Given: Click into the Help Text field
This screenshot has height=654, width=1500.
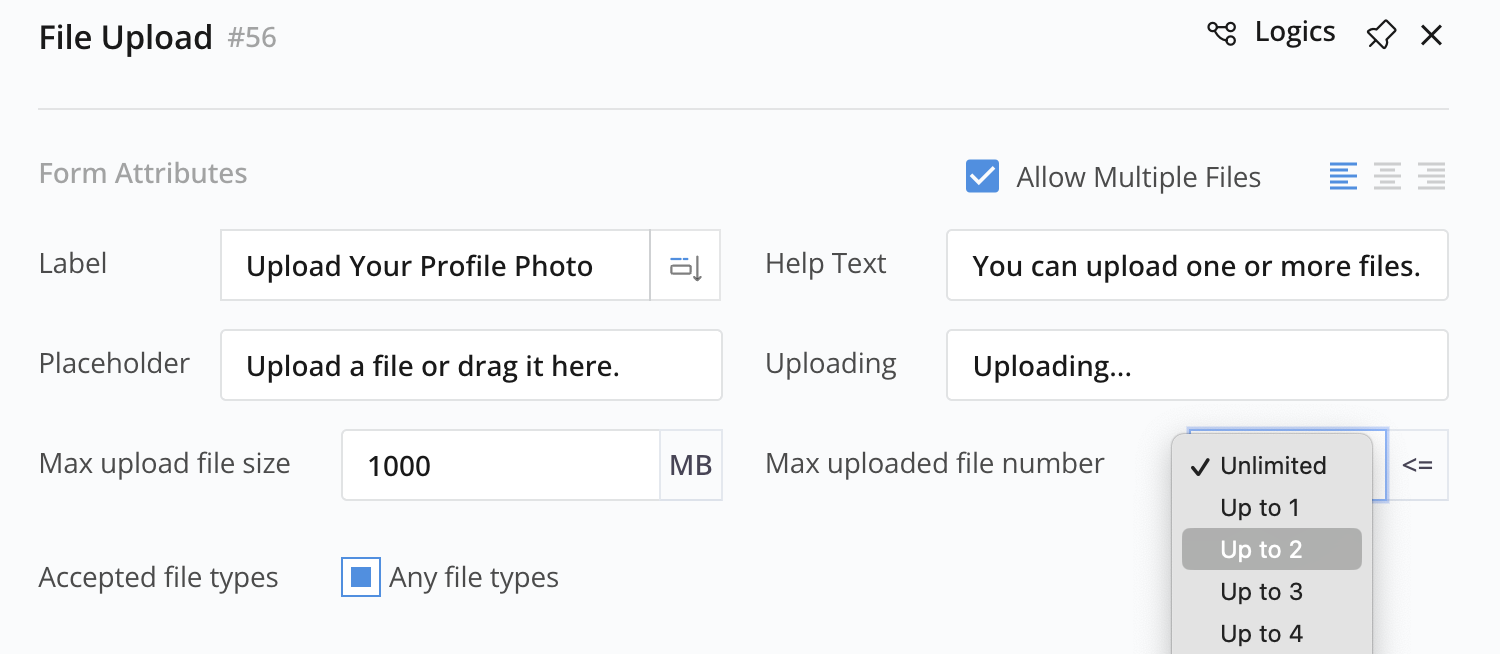Looking at the screenshot, I should [x=1196, y=266].
